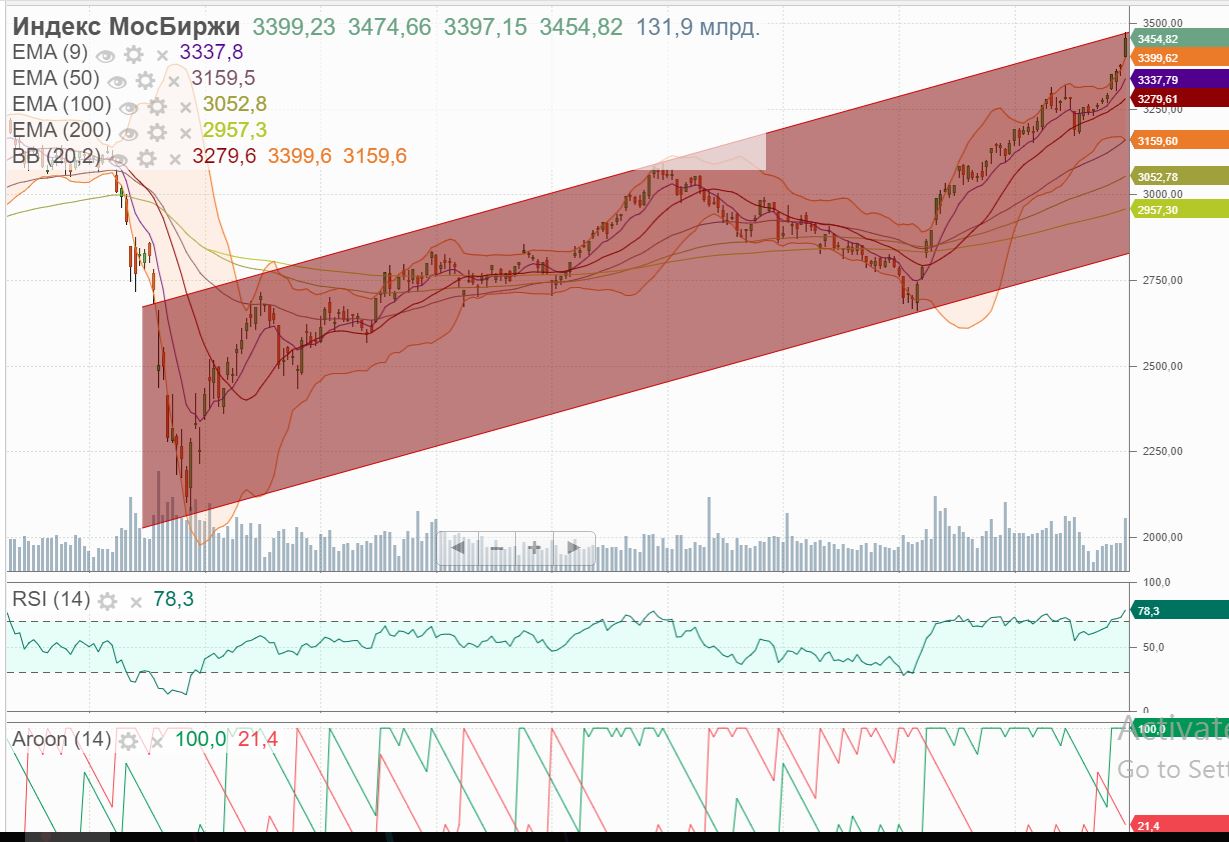Click the 3454,82 current price label on axis
The height and width of the screenshot is (842, 1229).
(x=1166, y=39)
